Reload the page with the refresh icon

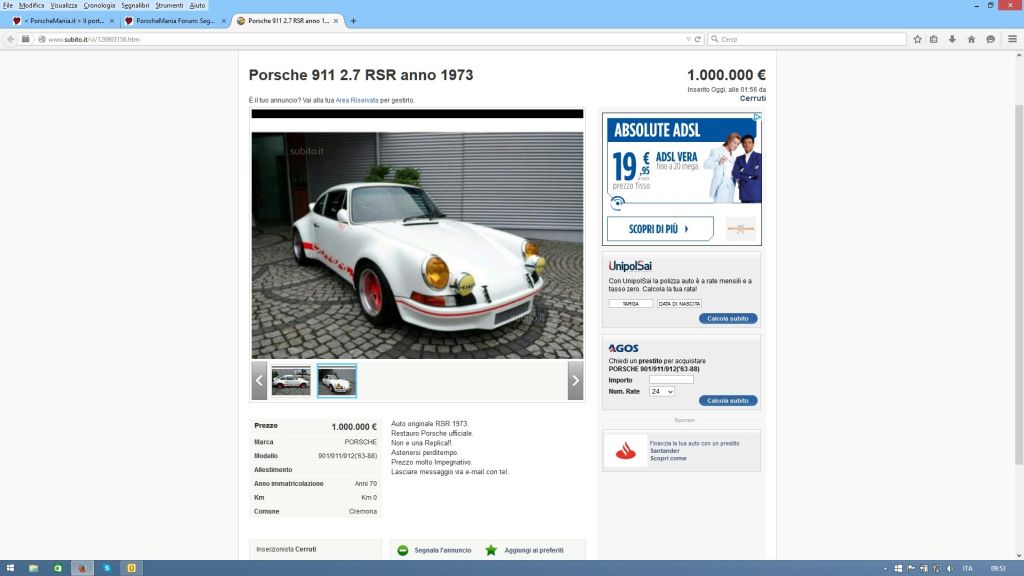pyautogui.click(x=697, y=39)
